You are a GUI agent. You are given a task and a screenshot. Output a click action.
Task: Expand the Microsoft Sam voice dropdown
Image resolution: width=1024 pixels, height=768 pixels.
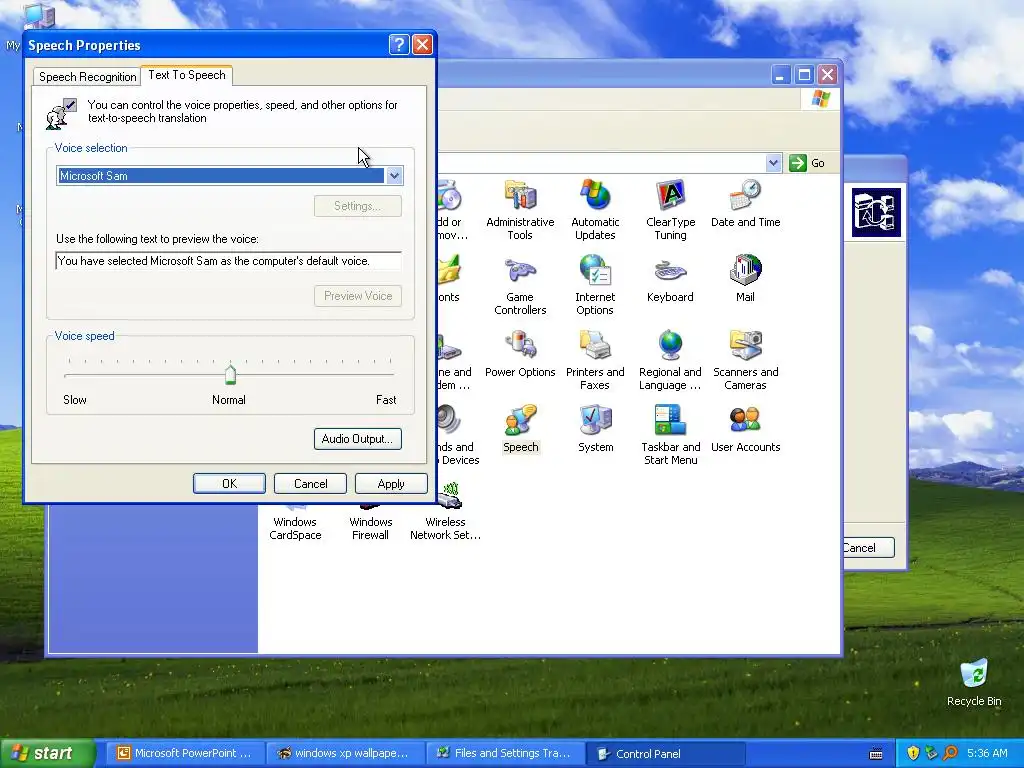[x=394, y=175]
